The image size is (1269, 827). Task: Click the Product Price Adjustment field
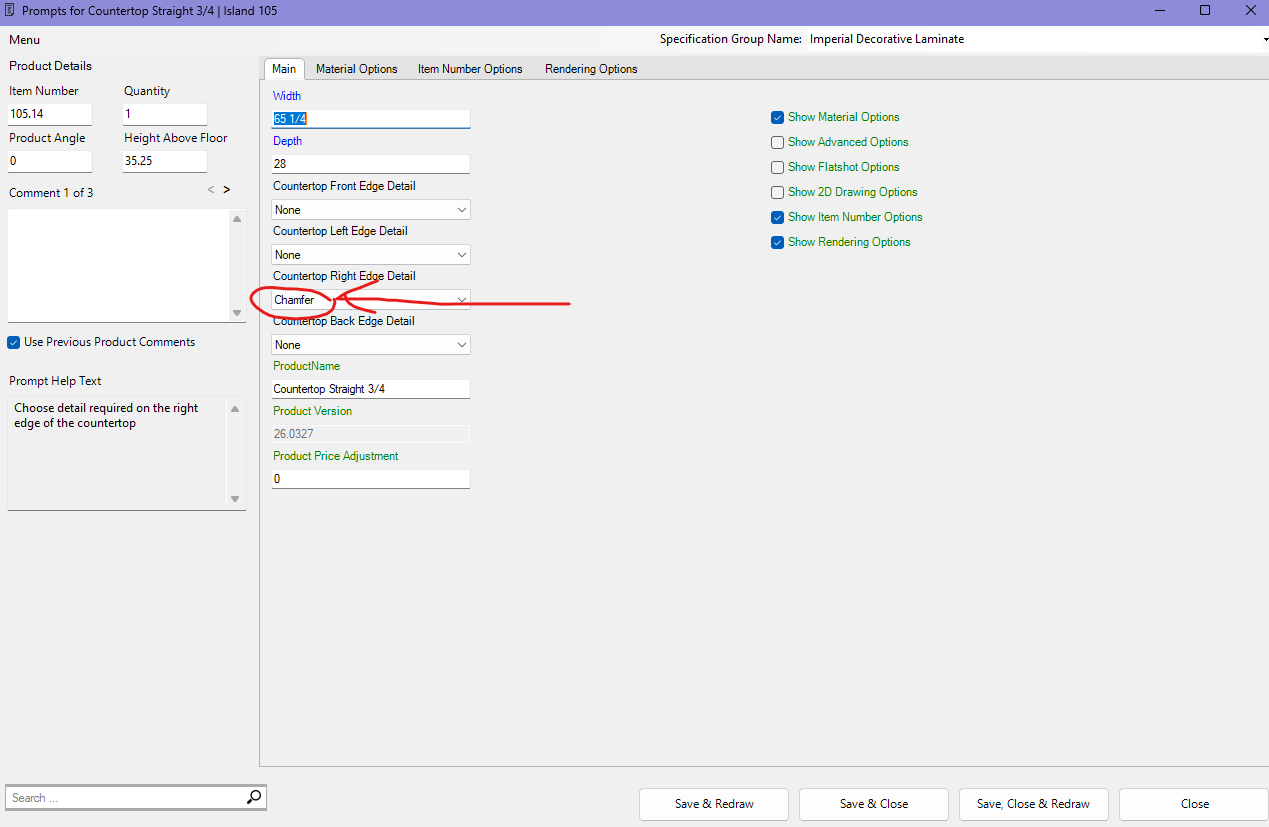pyautogui.click(x=371, y=479)
